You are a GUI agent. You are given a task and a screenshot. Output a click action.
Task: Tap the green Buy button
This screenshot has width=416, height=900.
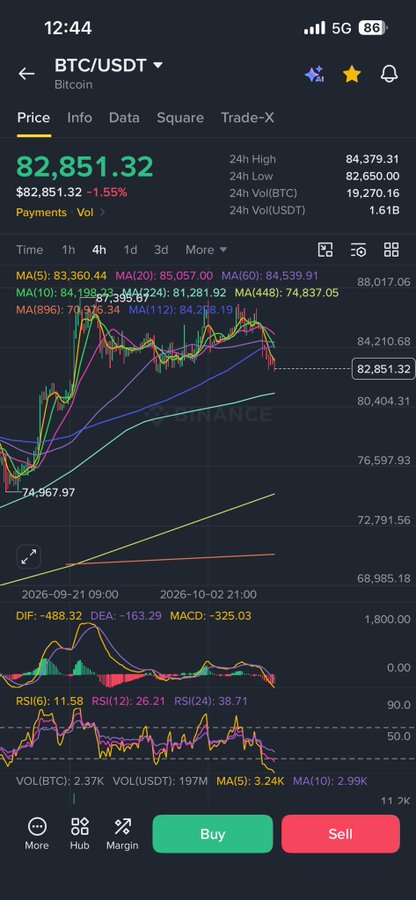(212, 833)
